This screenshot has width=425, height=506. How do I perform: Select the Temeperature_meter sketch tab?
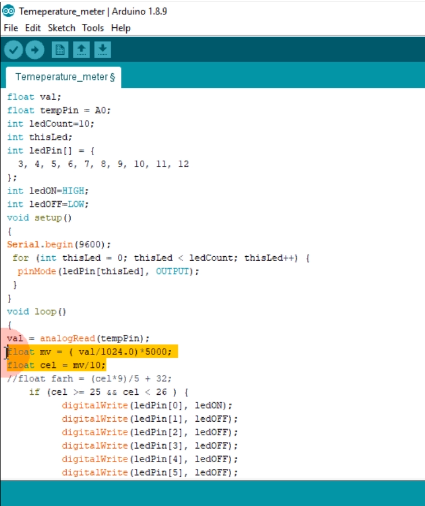point(64,77)
